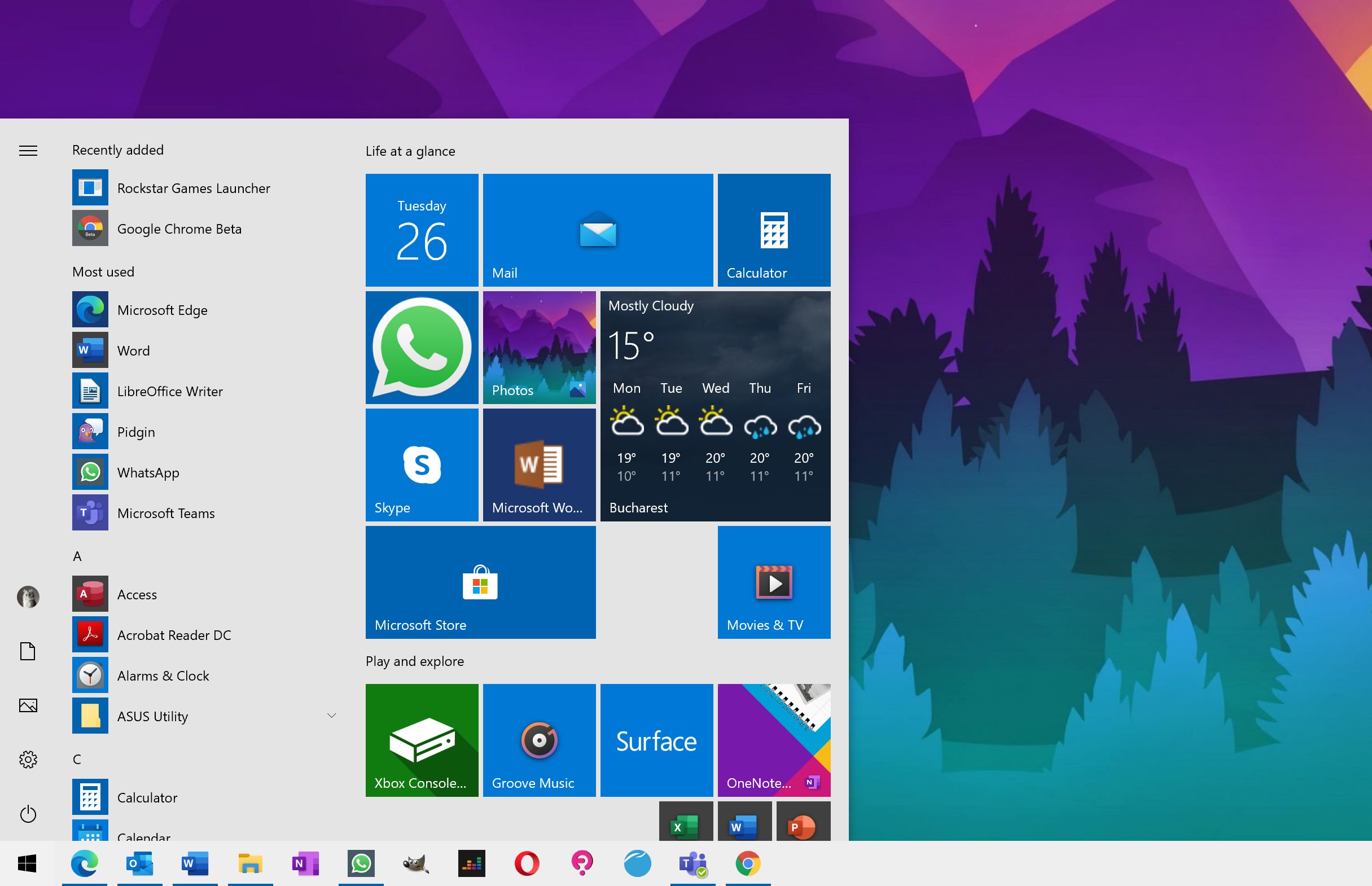The image size is (1372, 886).
Task: Open Microsoft Edge in the Most used list
Action: click(x=205, y=309)
